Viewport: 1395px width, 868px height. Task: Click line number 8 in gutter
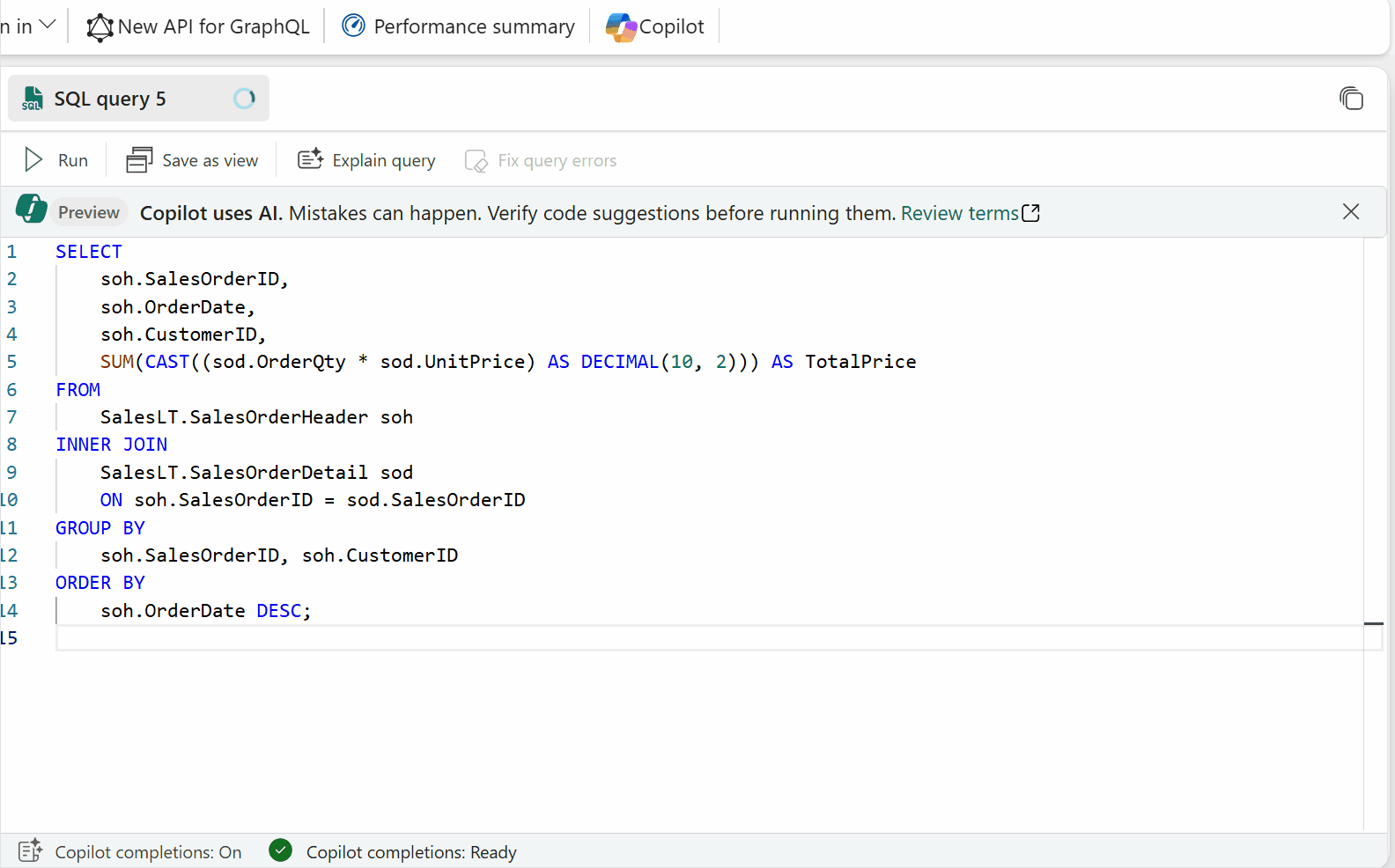11,445
